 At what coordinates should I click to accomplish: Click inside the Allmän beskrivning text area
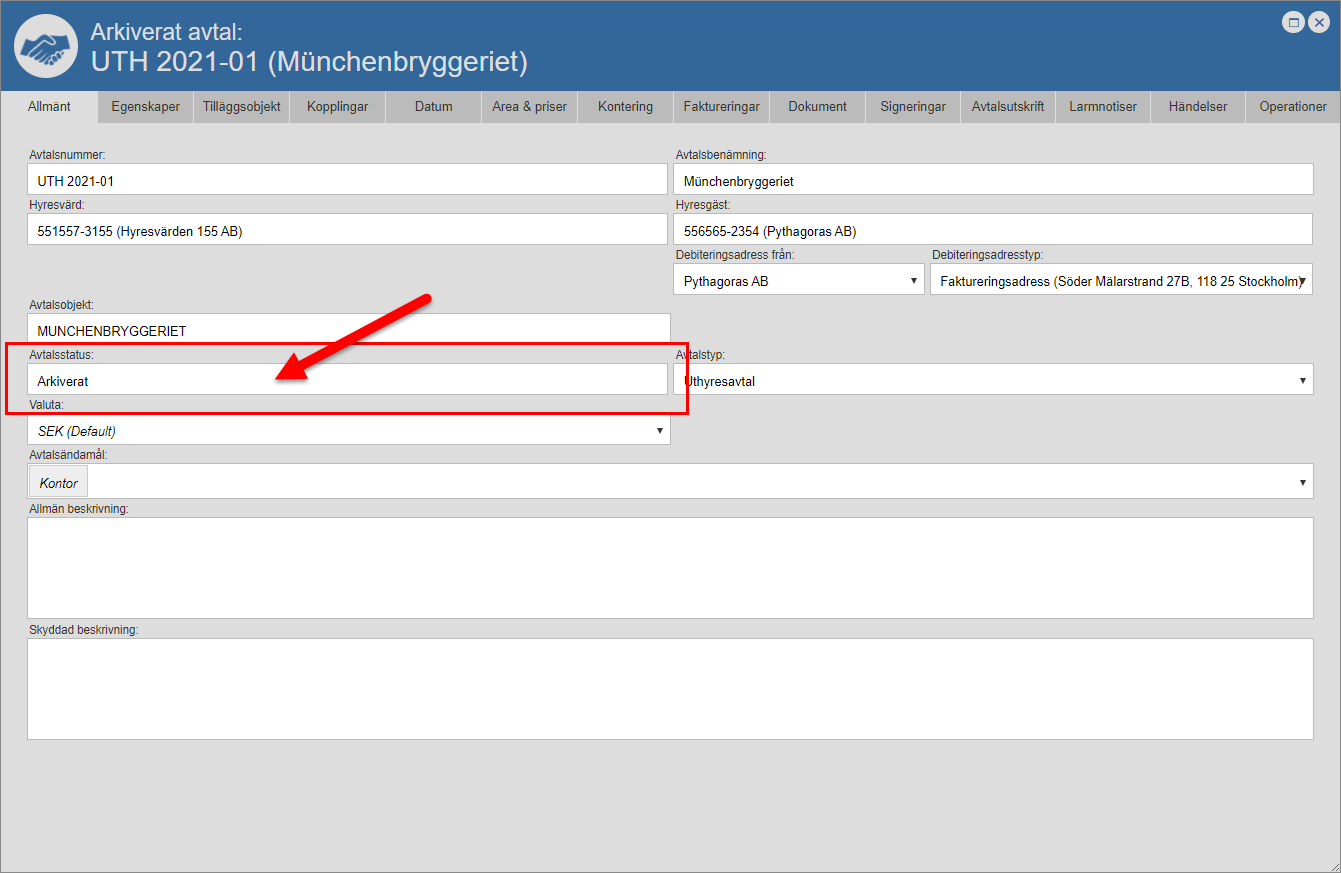pyautogui.click(x=670, y=567)
